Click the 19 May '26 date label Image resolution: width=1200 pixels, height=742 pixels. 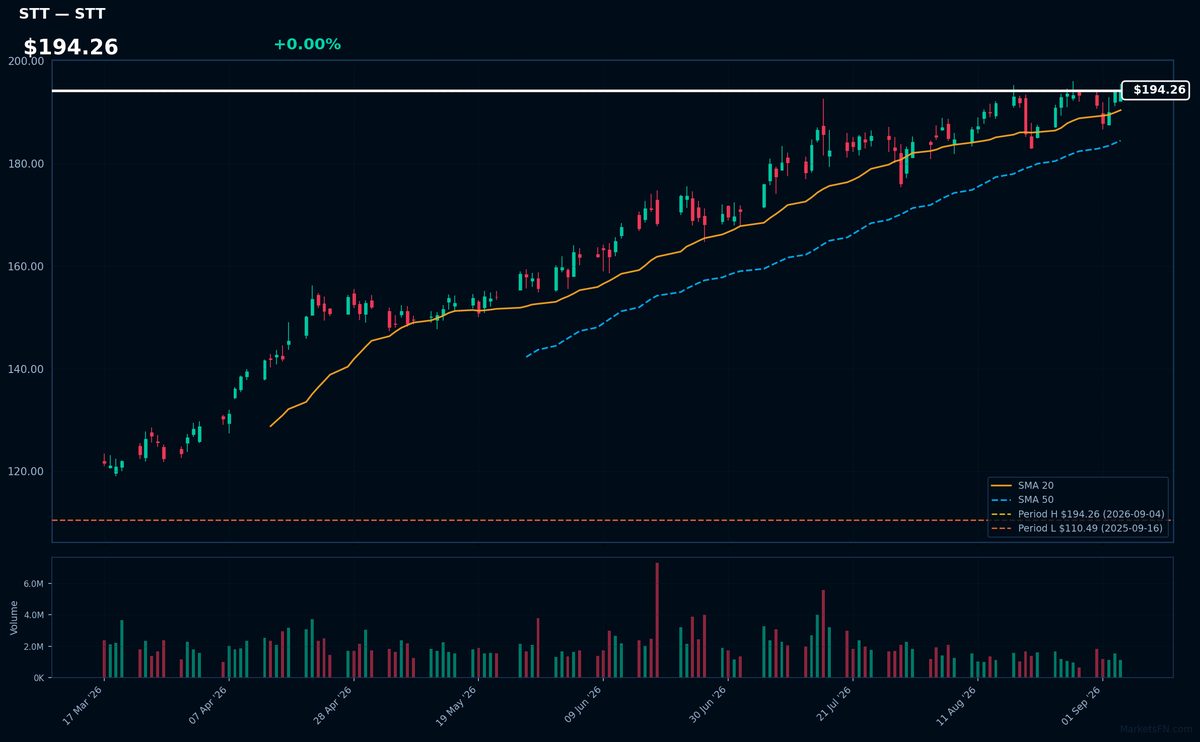457,706
